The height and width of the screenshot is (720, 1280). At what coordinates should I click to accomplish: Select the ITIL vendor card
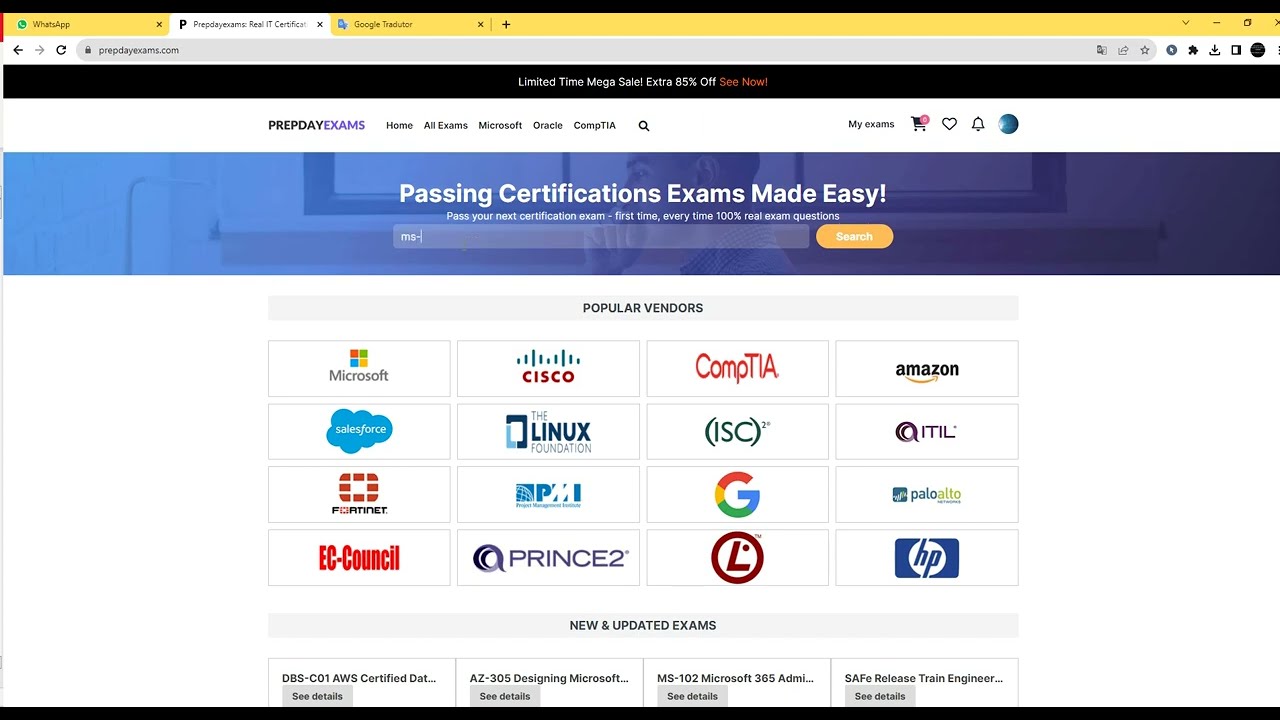[927, 431]
